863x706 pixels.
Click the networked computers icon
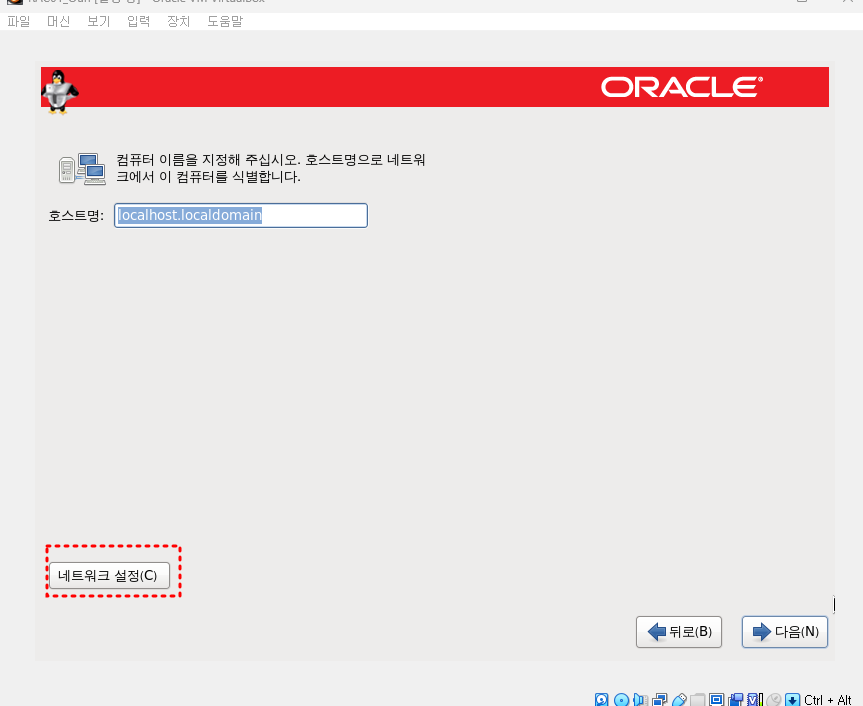click(x=82, y=169)
